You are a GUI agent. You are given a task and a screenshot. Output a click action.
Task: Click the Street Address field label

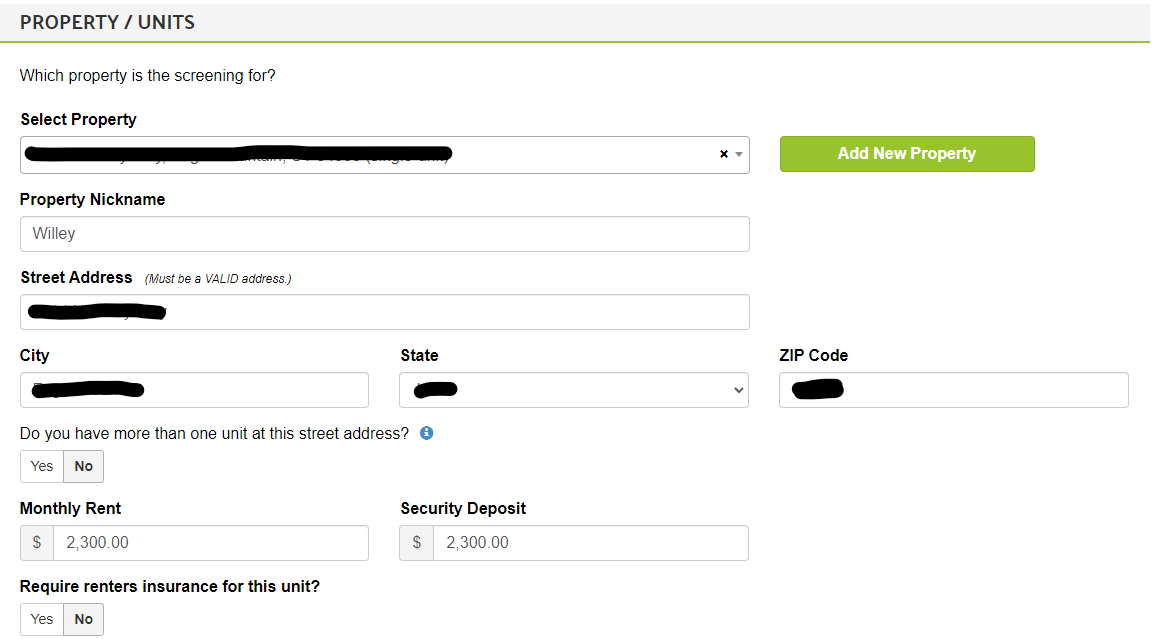point(76,277)
